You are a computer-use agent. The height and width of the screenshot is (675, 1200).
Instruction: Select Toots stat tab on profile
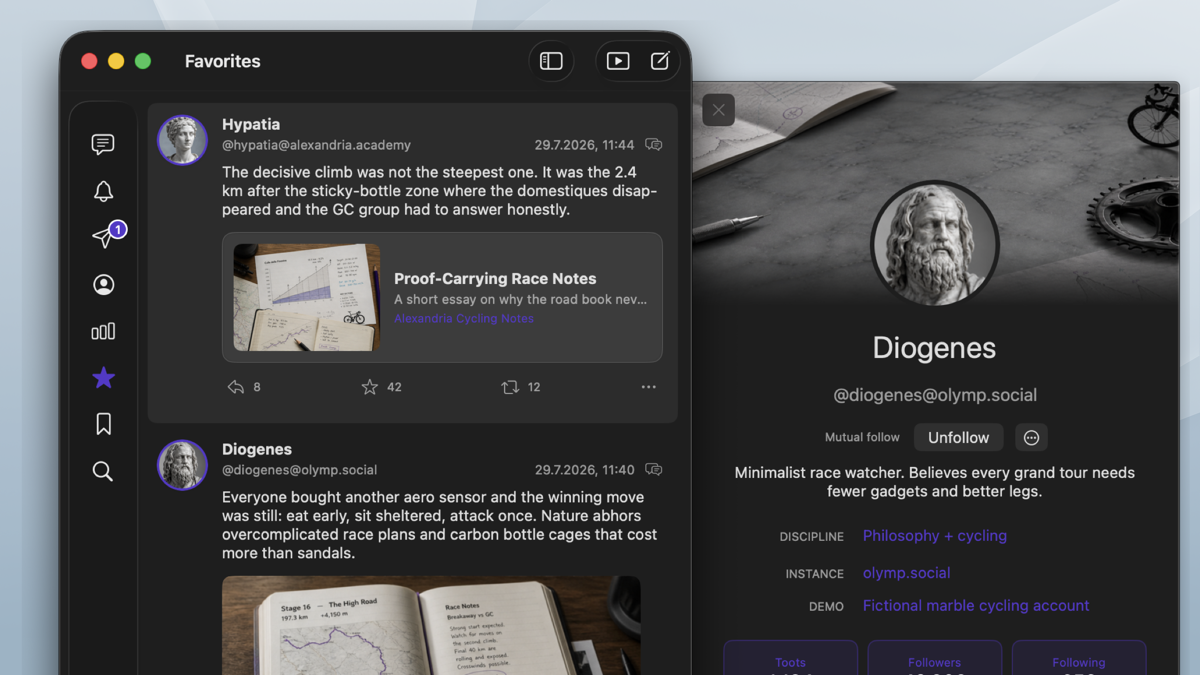coord(790,658)
